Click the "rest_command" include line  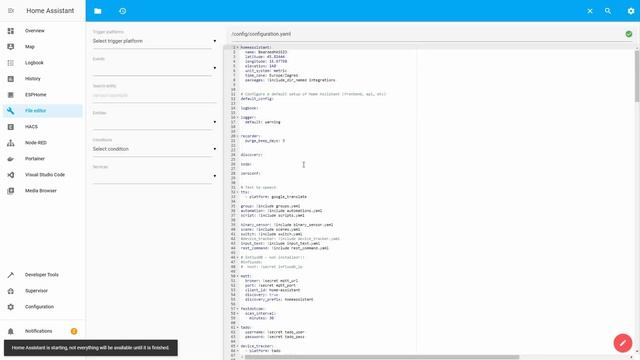tap(284, 248)
